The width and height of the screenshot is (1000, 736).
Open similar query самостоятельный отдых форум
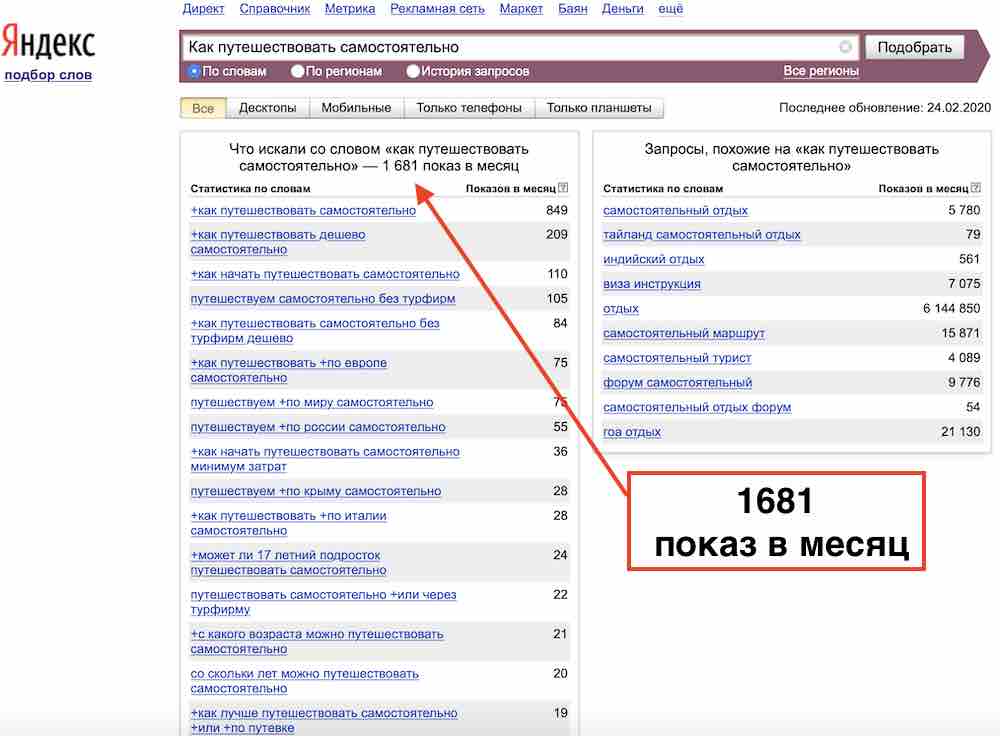point(697,407)
